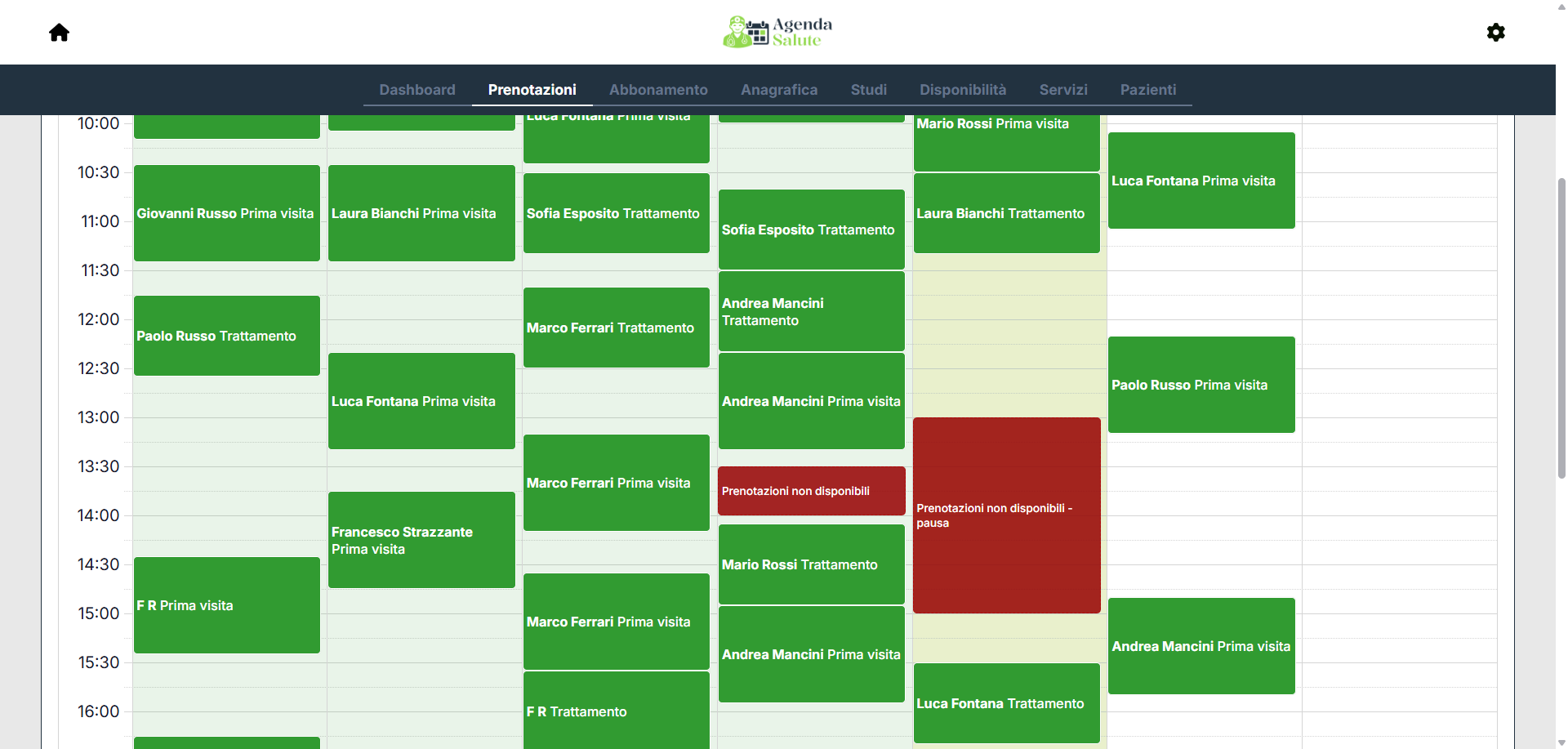Open settings via the gear icon
The width and height of the screenshot is (1568, 749).
click(1495, 33)
